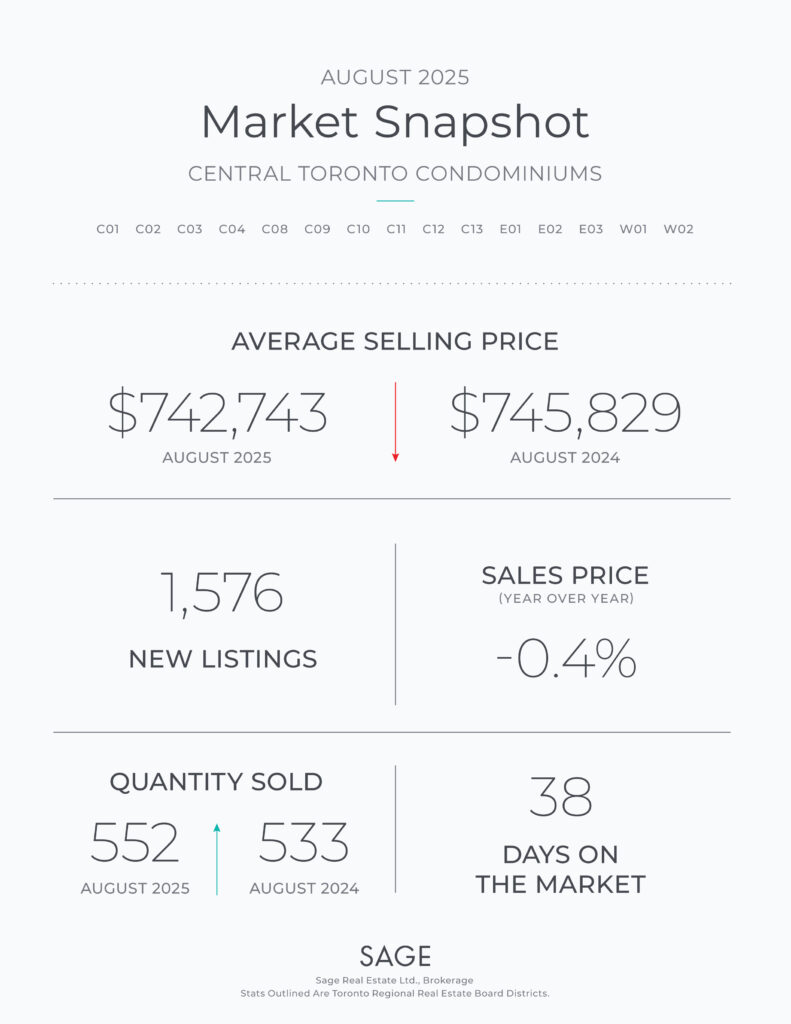Select district code C13
This screenshot has width=791, height=1024.
pos(472,229)
